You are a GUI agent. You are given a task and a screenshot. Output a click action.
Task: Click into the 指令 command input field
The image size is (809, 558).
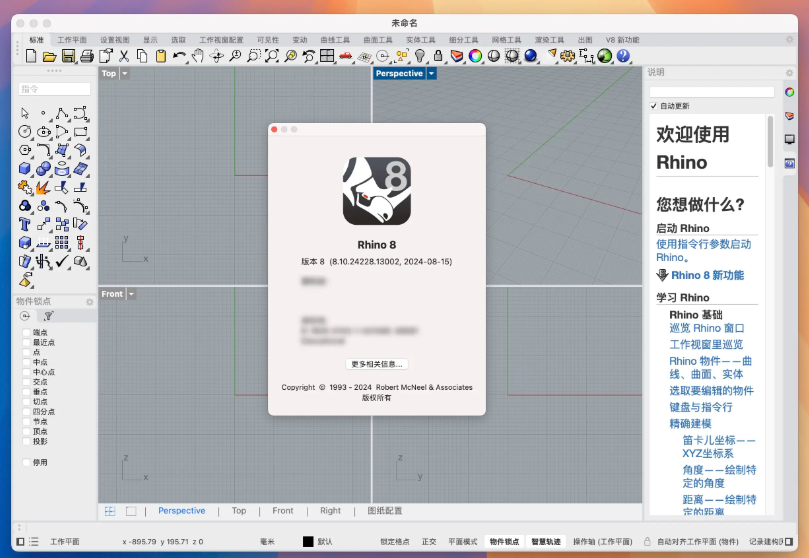point(54,89)
